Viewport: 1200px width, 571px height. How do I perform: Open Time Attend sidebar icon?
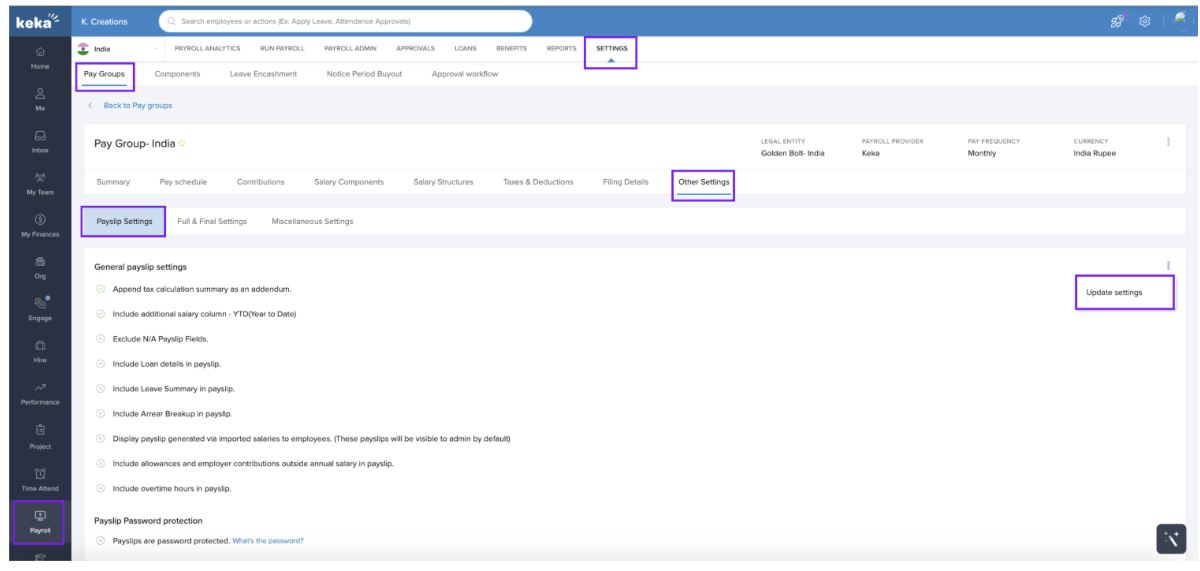(x=40, y=479)
